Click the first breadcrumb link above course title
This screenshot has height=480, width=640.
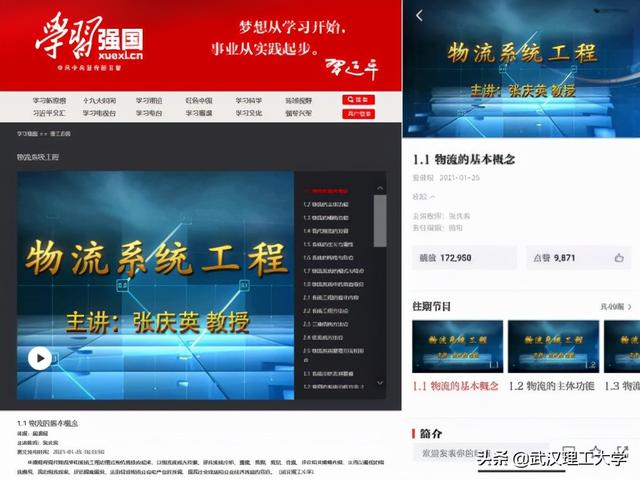point(27,134)
